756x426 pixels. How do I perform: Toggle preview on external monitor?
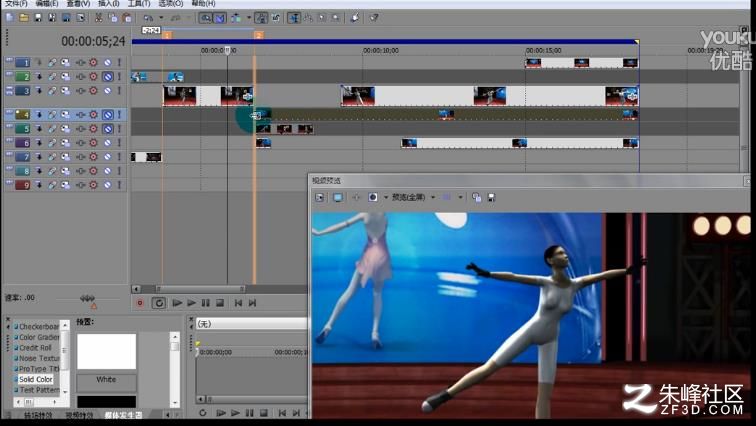338,198
